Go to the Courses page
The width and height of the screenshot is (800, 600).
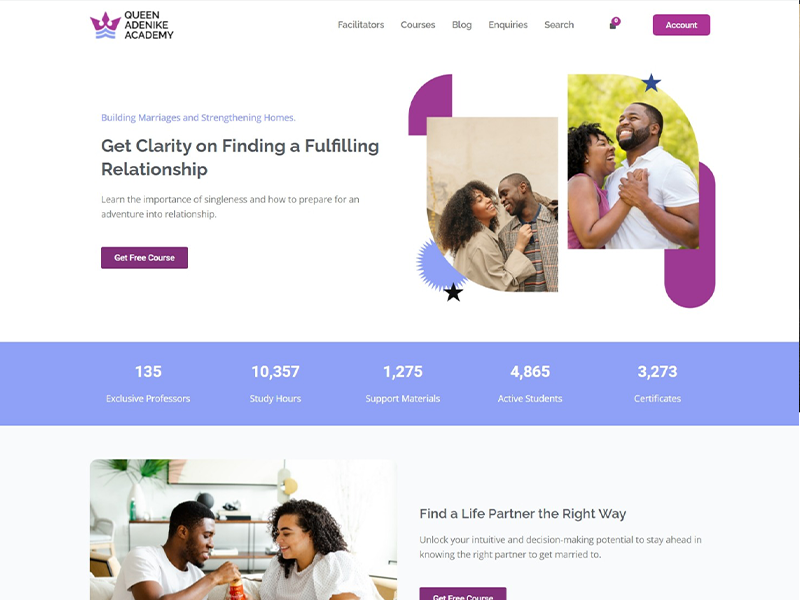417,24
